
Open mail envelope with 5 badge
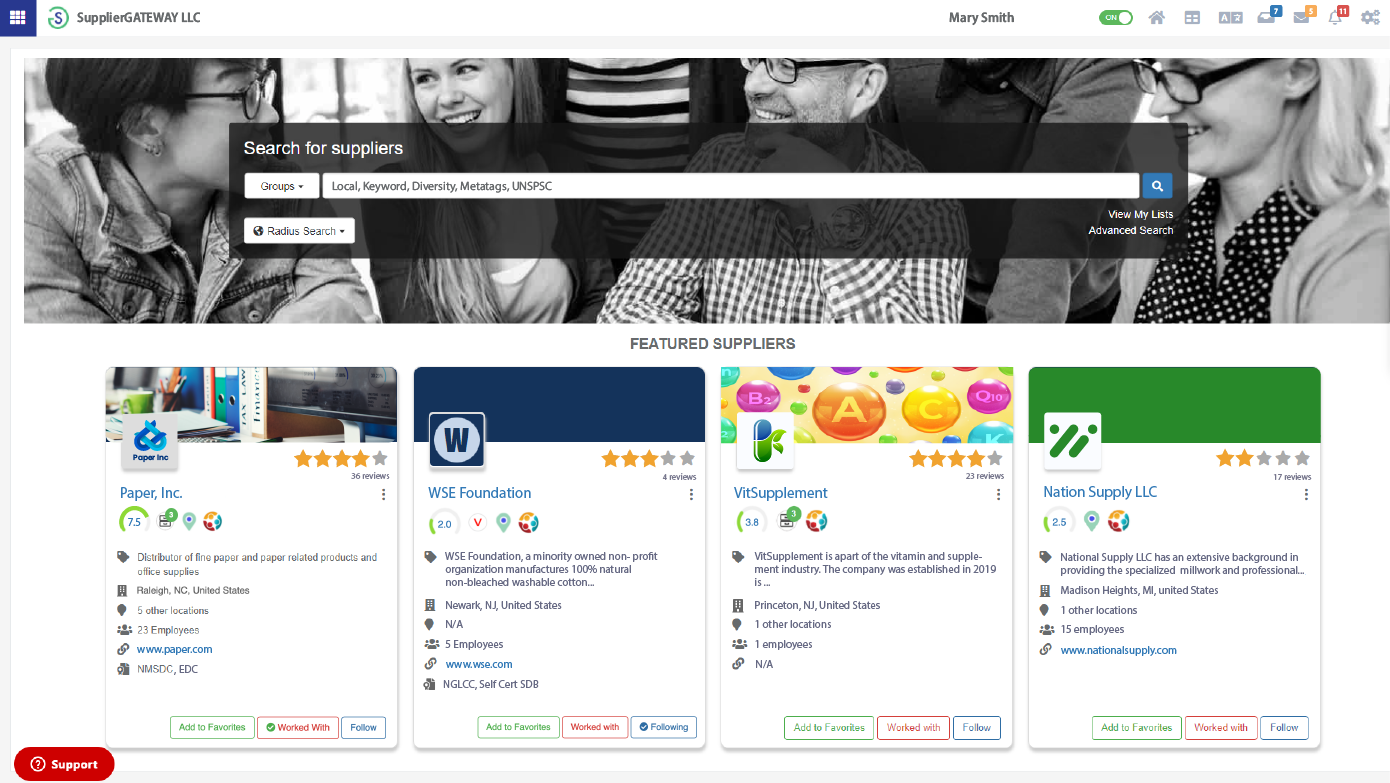1301,18
